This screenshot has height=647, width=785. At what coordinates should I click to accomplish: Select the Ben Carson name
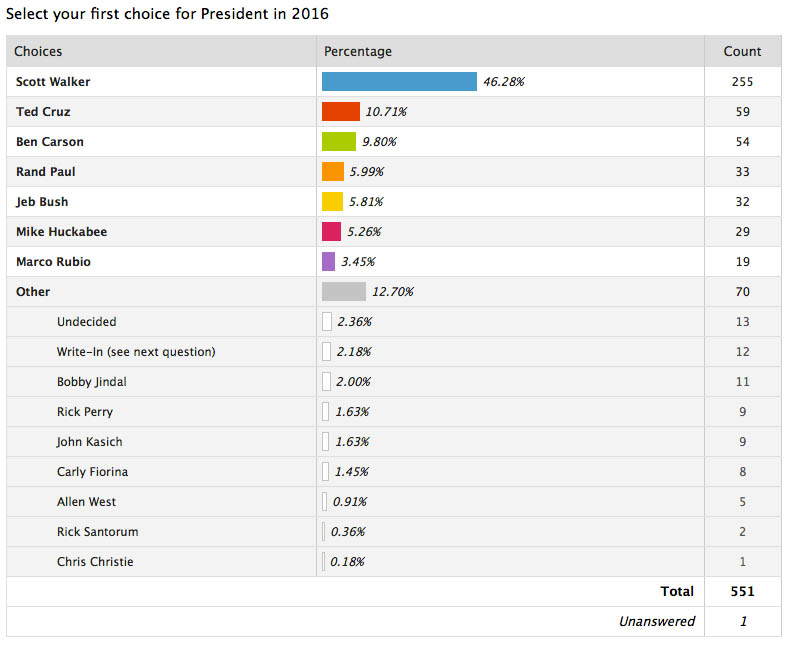[x=50, y=142]
